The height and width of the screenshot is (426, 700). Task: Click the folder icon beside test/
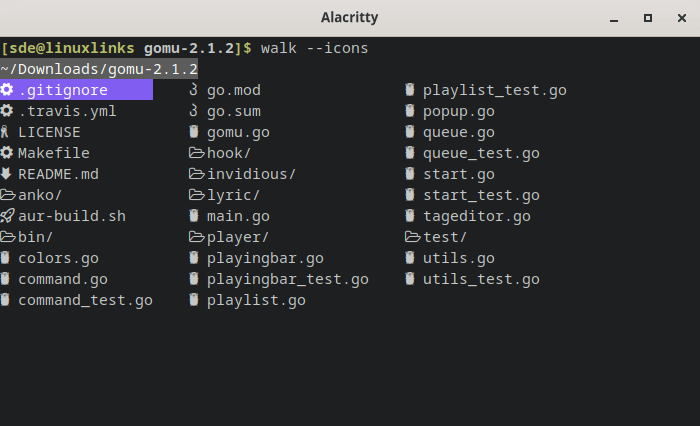click(413, 237)
